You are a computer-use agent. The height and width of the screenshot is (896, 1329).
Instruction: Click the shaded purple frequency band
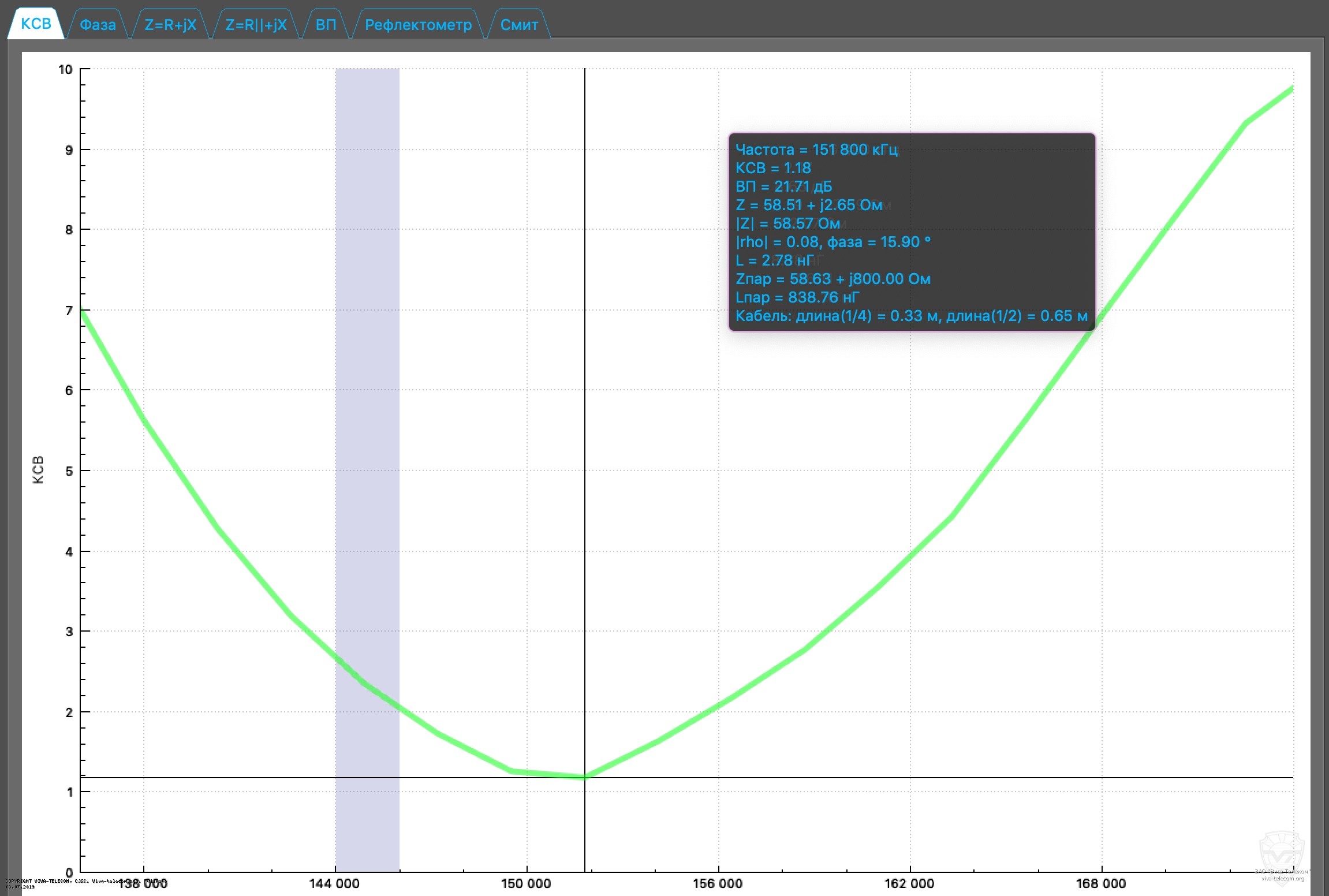click(x=367, y=404)
